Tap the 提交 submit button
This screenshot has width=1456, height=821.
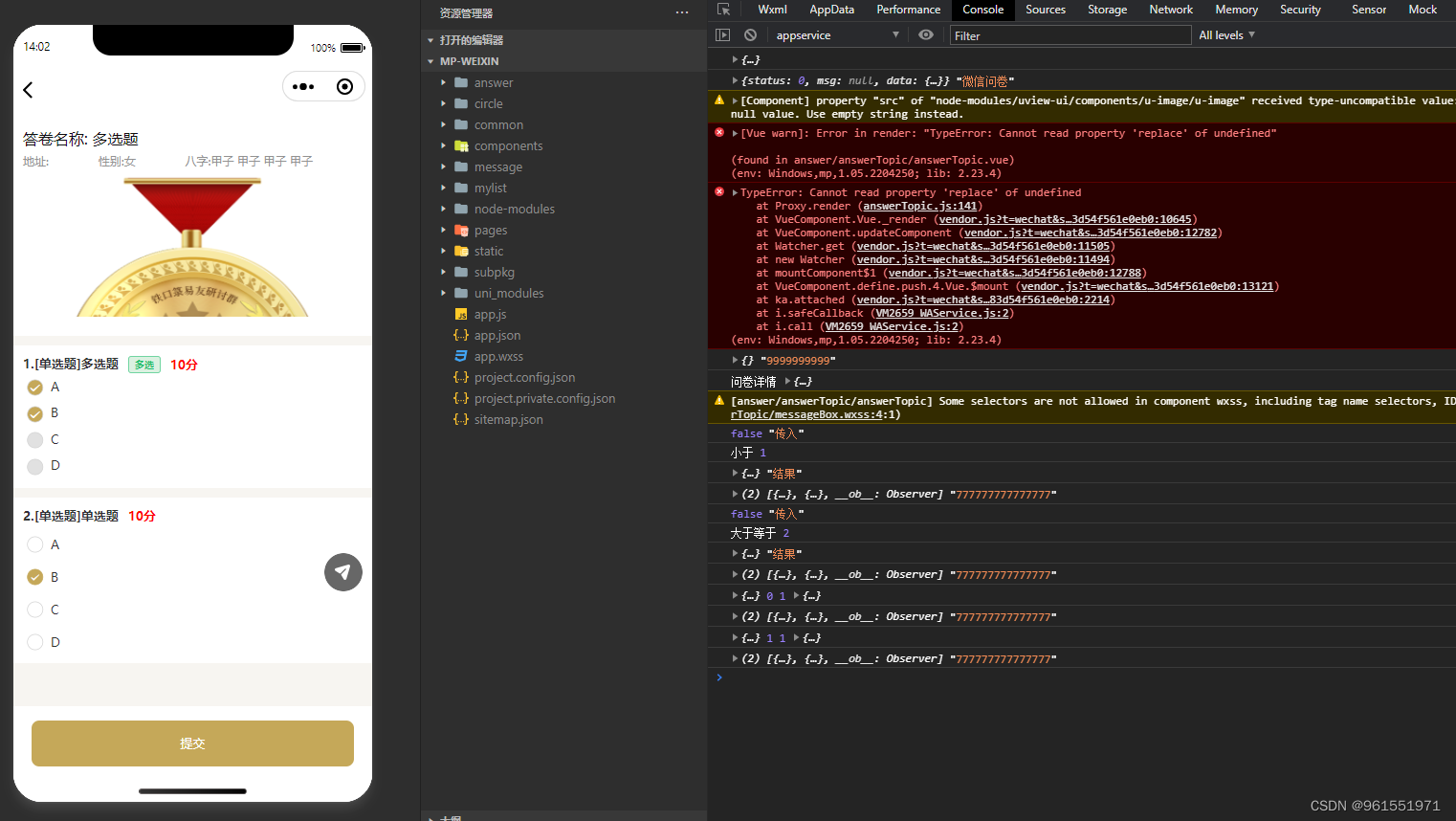(x=192, y=743)
